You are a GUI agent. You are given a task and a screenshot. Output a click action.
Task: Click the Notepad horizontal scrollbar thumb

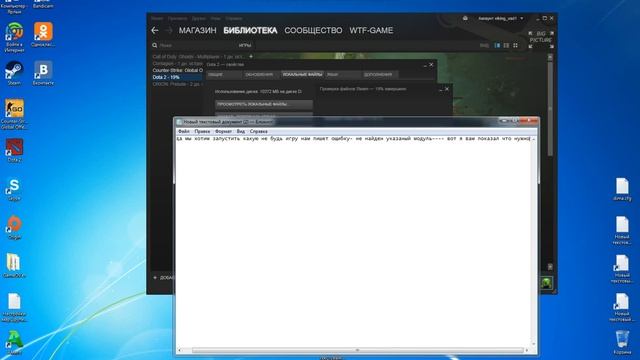pyautogui.click(x=358, y=350)
